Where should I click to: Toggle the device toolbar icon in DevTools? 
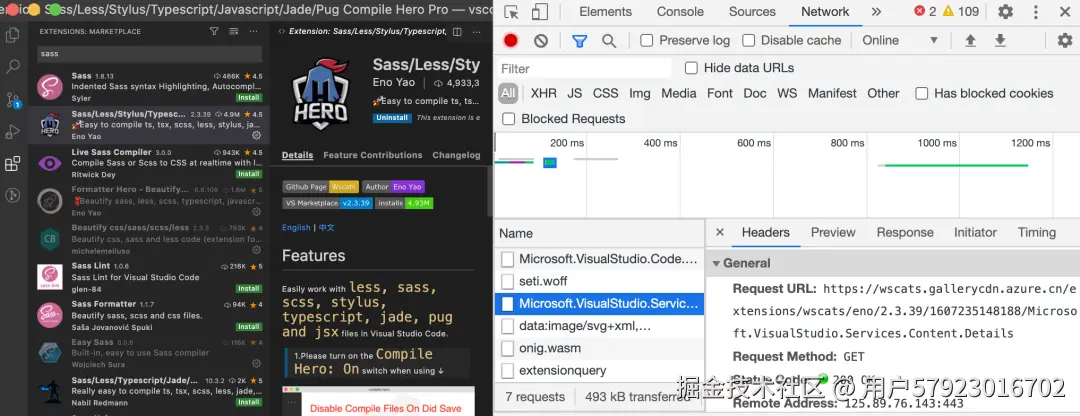point(539,12)
